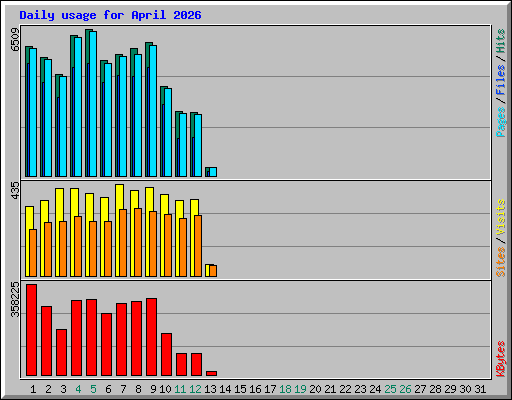Click green weekend day label 11

coord(180,389)
